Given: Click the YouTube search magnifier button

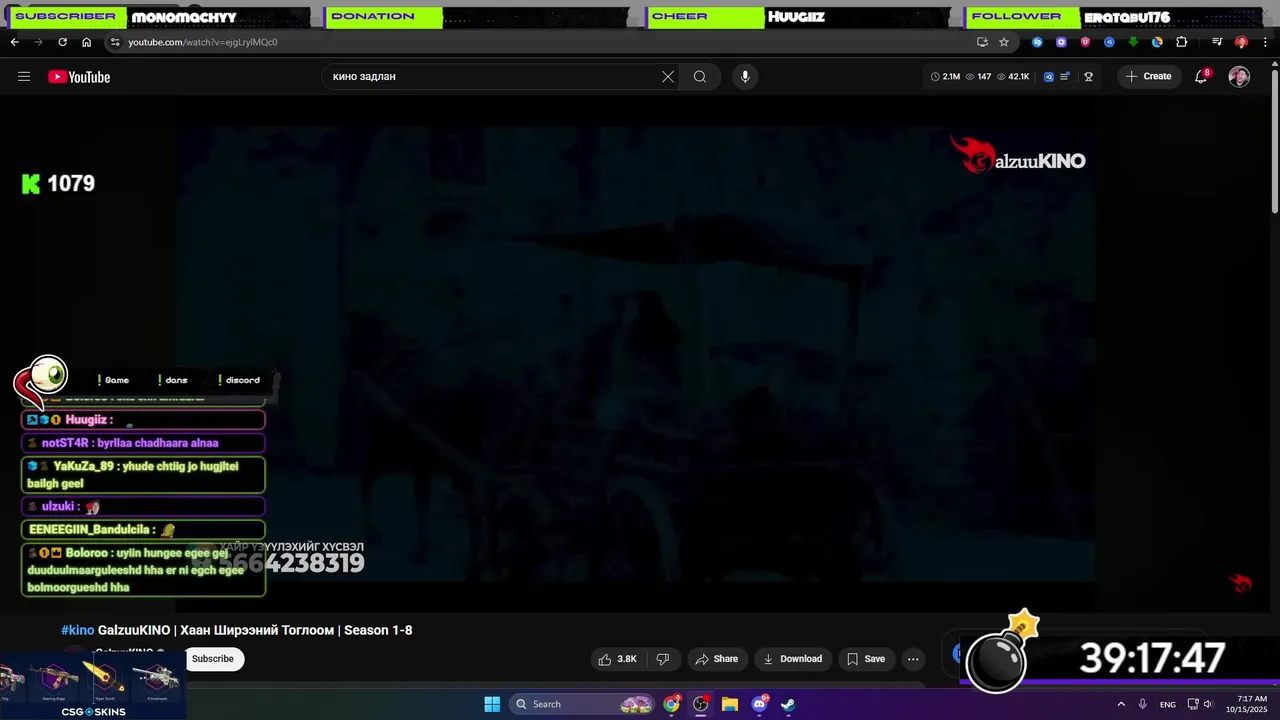Looking at the screenshot, I should pyautogui.click(x=700, y=77).
